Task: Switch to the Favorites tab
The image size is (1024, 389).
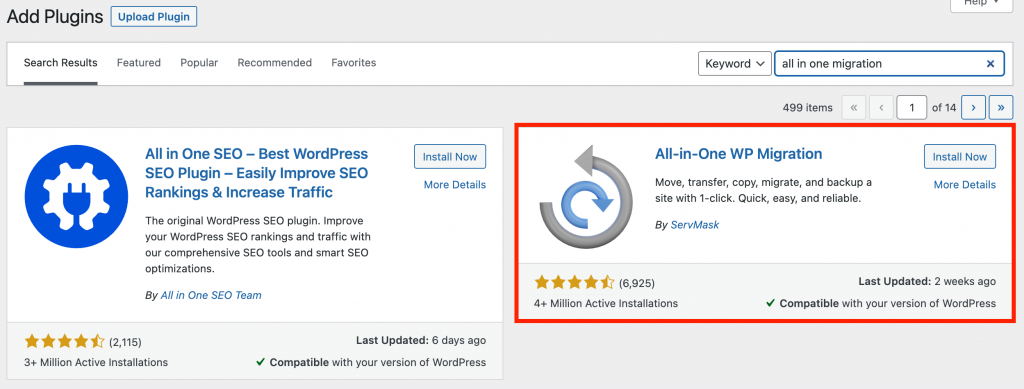Action: coord(353,63)
